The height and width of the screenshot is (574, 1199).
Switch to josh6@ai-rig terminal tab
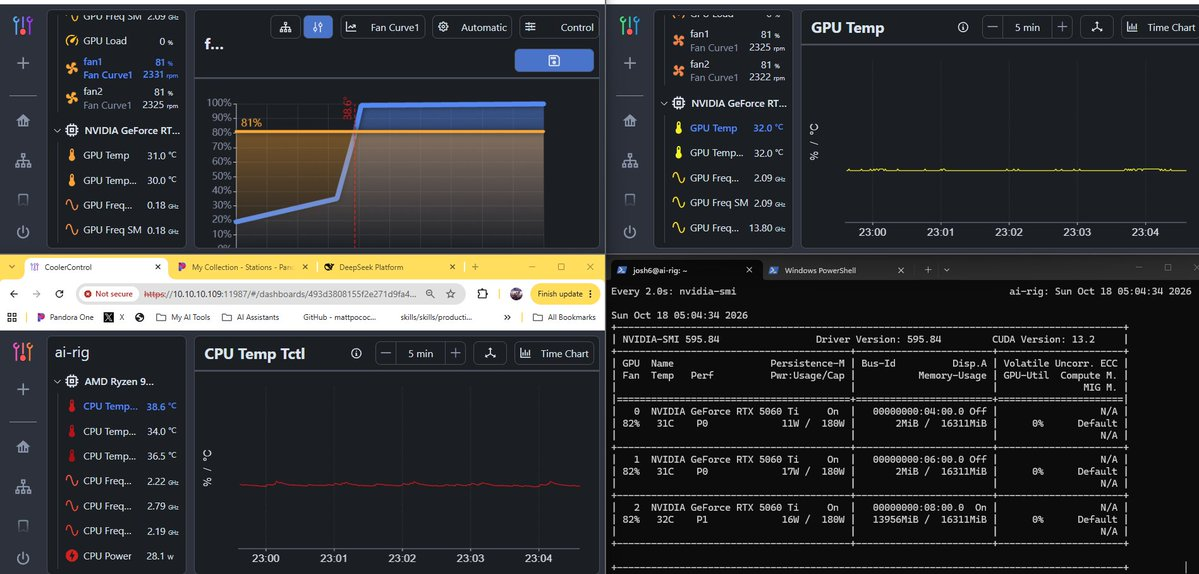coord(686,270)
